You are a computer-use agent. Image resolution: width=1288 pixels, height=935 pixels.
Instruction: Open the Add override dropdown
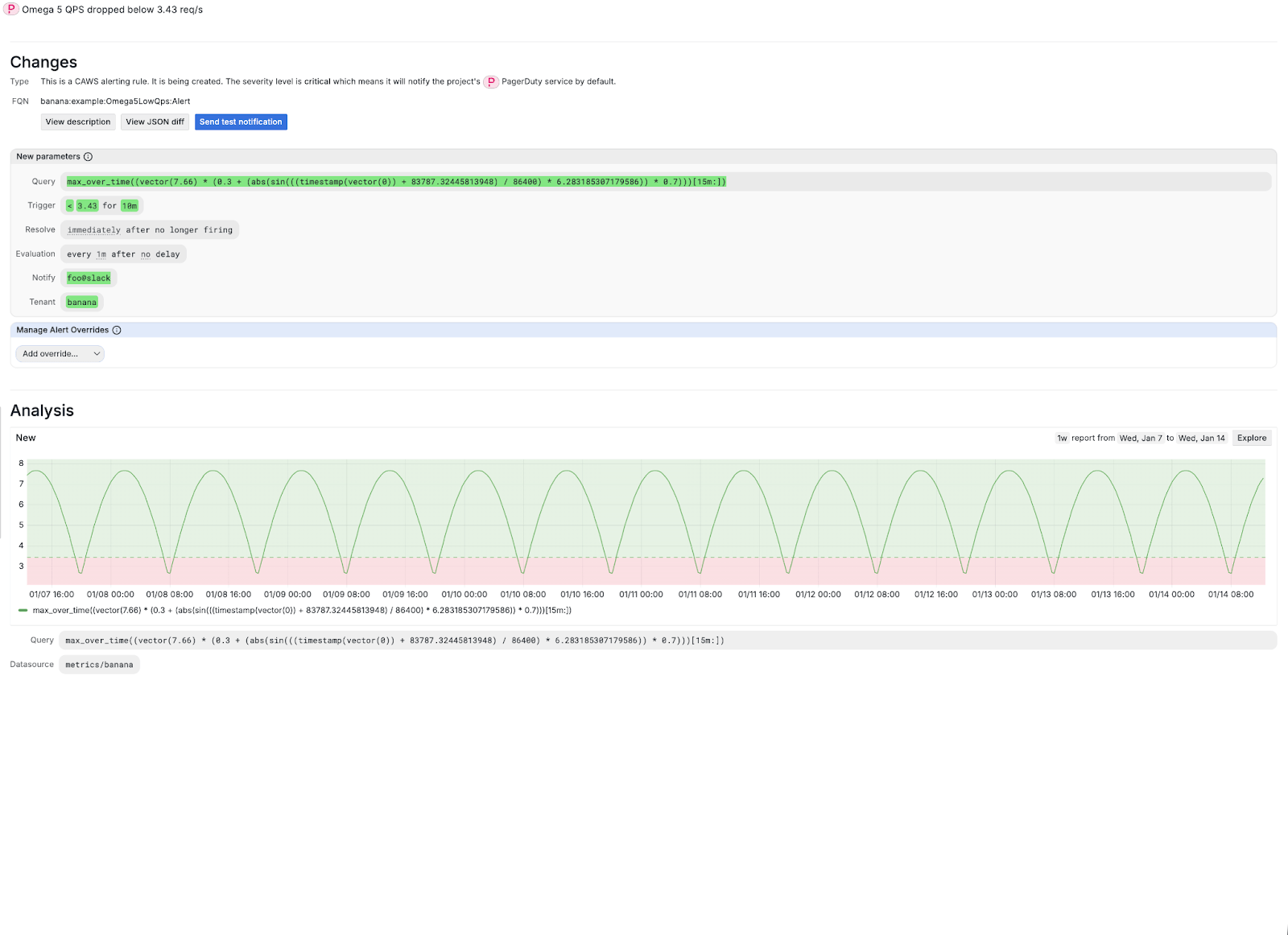[x=60, y=354]
